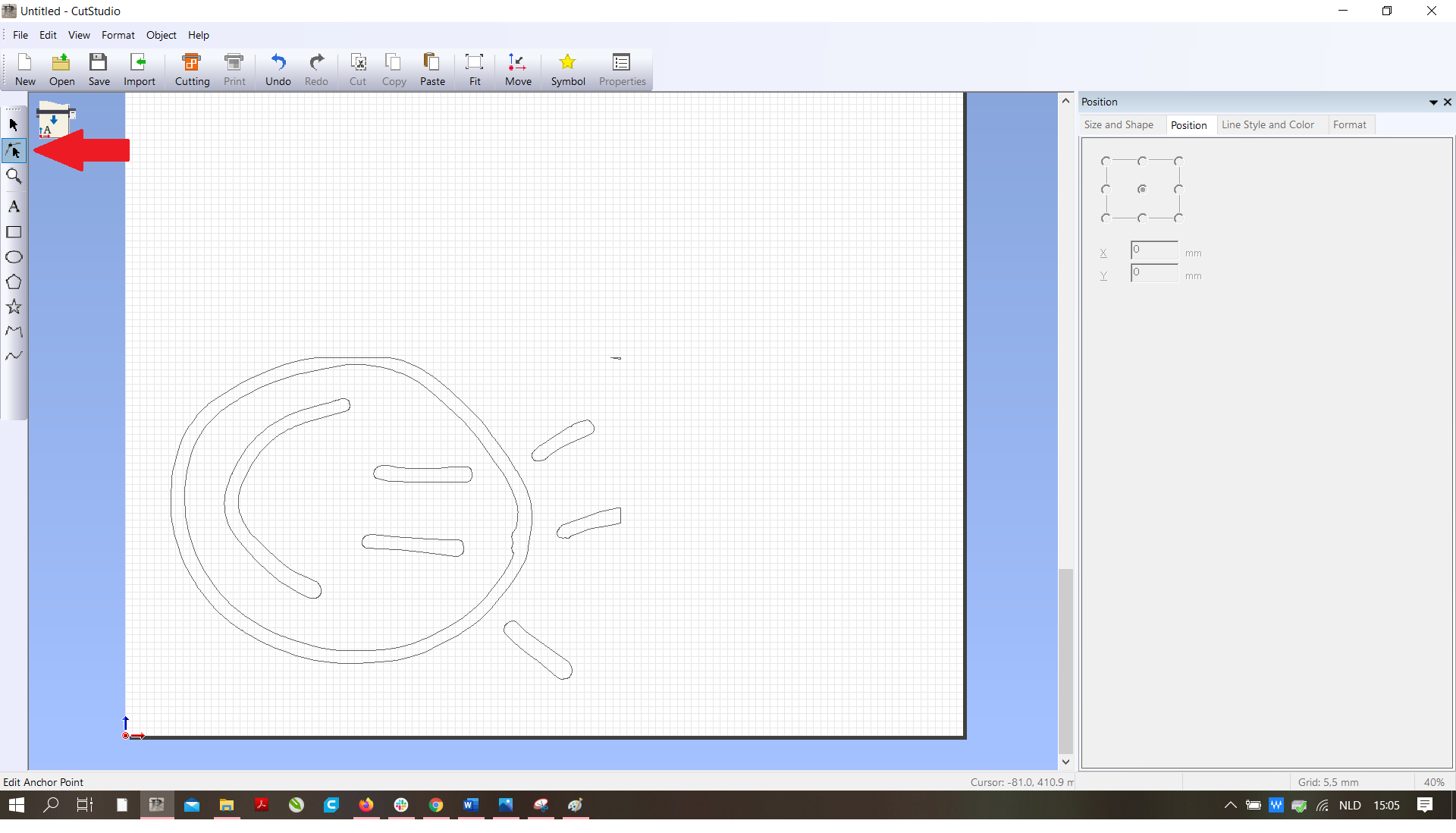Screen dimensions: 1456x833
Task: Select the center anchor radio button
Action: click(x=1142, y=190)
